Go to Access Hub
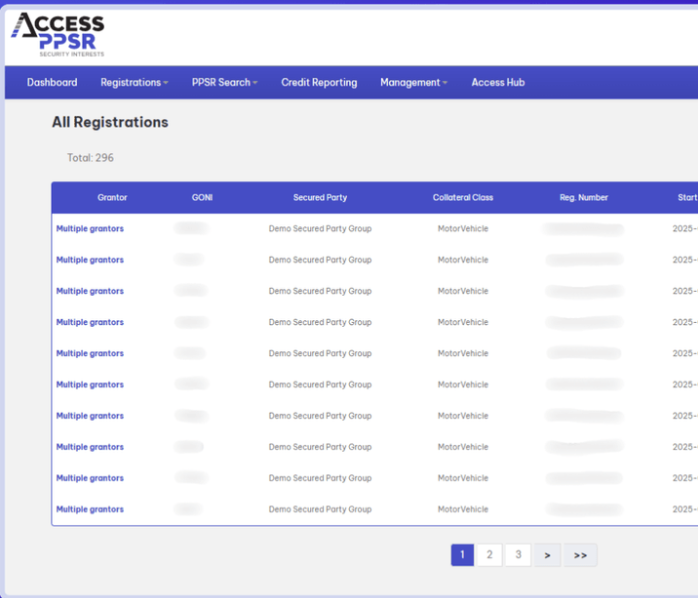Viewport: 698px width, 598px height. [498, 82]
